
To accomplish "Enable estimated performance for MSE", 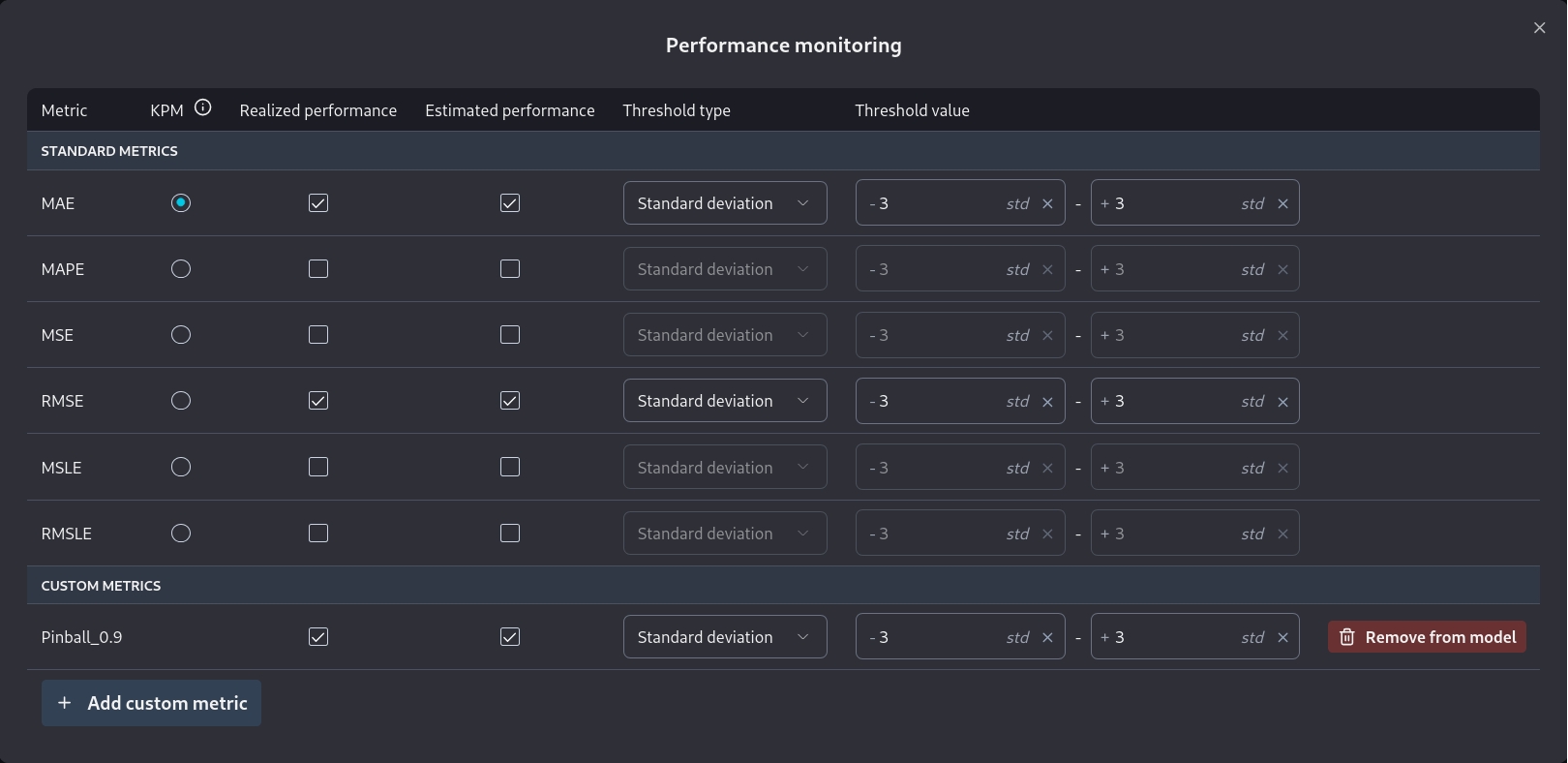I will pyautogui.click(x=510, y=335).
